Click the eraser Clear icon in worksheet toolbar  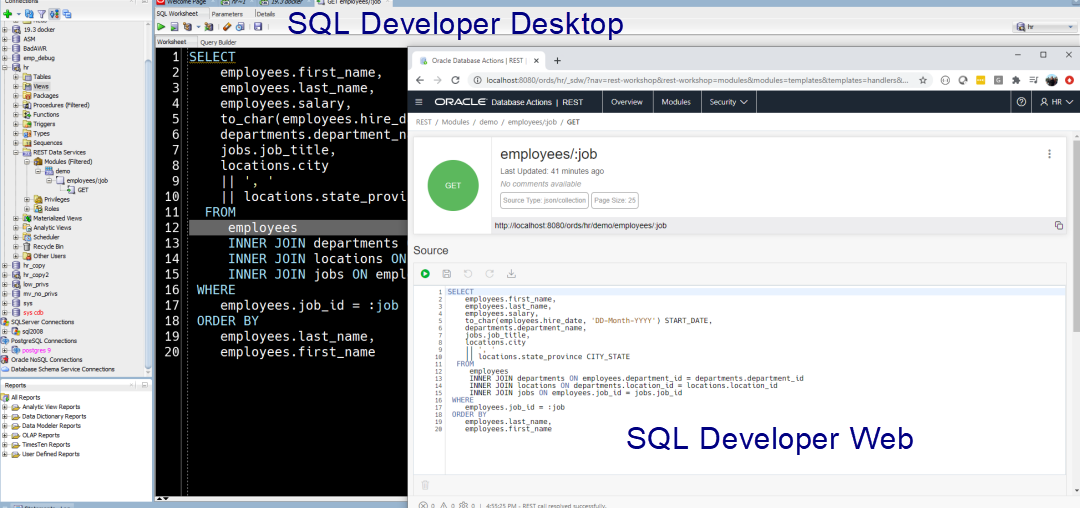tap(227, 27)
